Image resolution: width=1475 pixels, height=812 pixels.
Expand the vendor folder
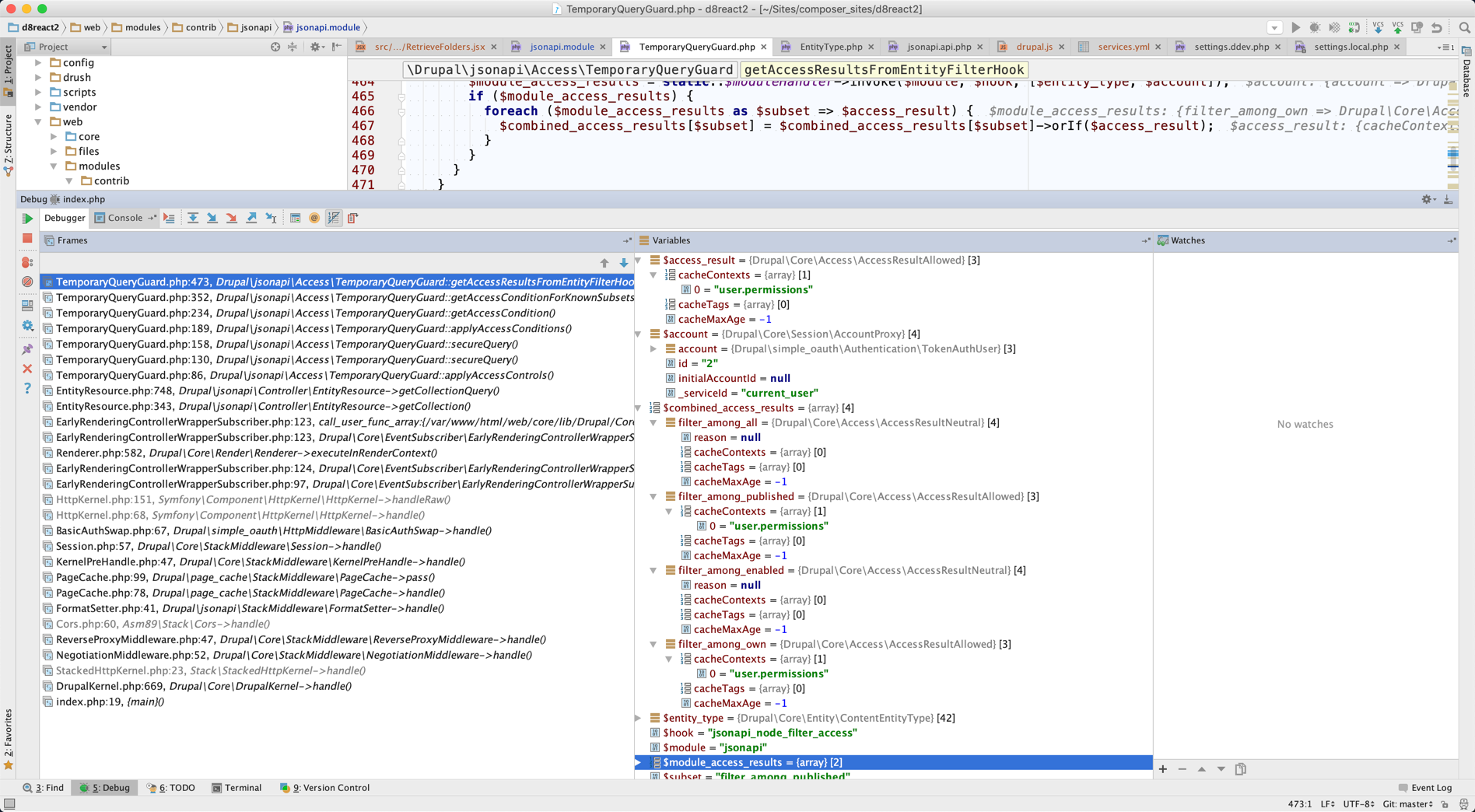[38, 107]
